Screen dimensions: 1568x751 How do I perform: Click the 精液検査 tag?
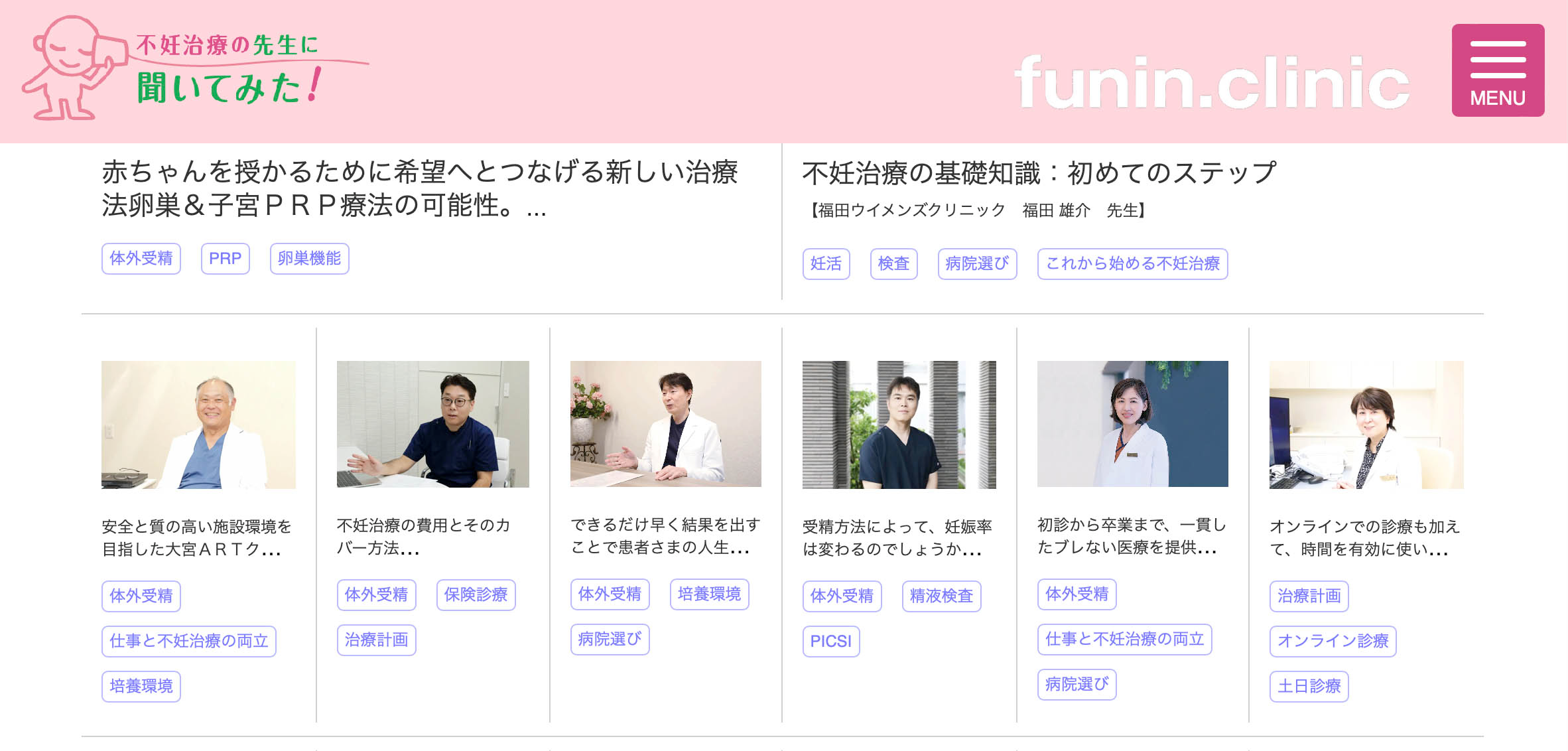941,596
